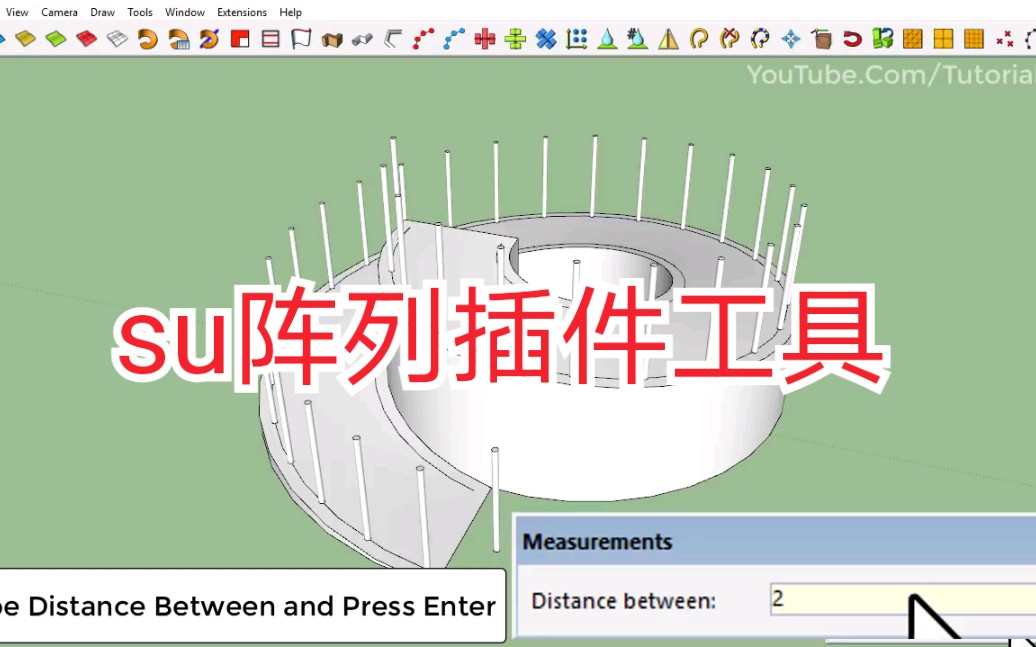The image size is (1036, 647).
Task: Open the Extensions menu
Action: click(x=241, y=12)
